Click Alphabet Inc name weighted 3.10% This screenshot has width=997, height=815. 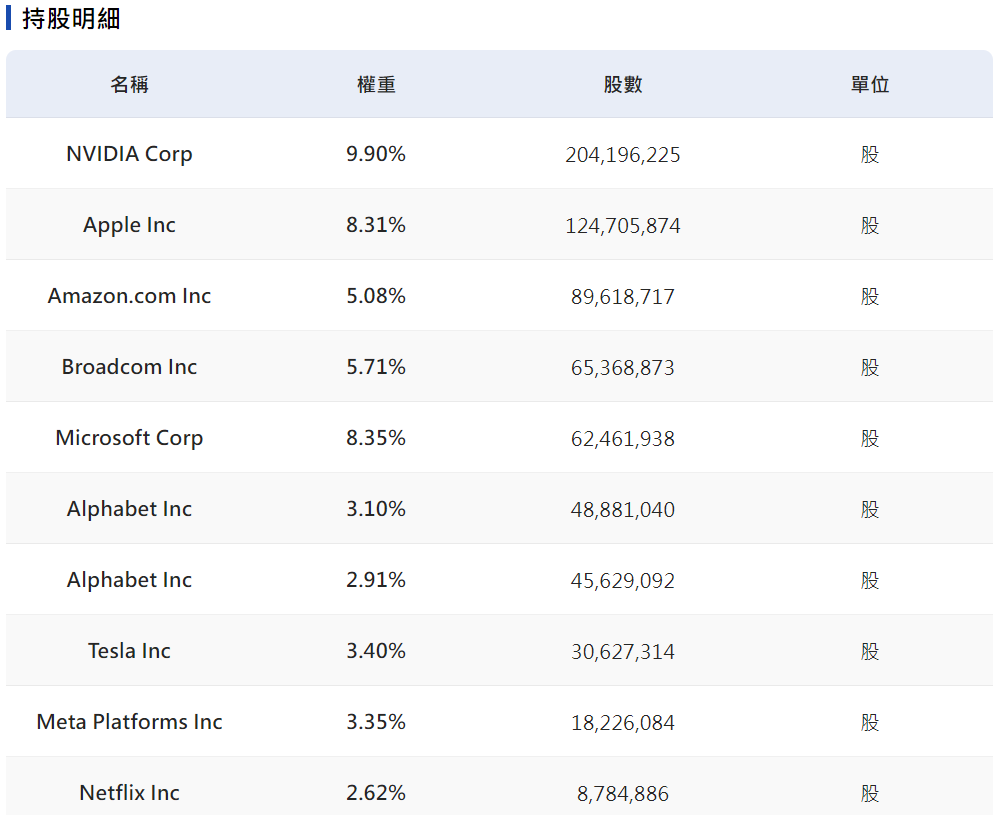[129, 509]
